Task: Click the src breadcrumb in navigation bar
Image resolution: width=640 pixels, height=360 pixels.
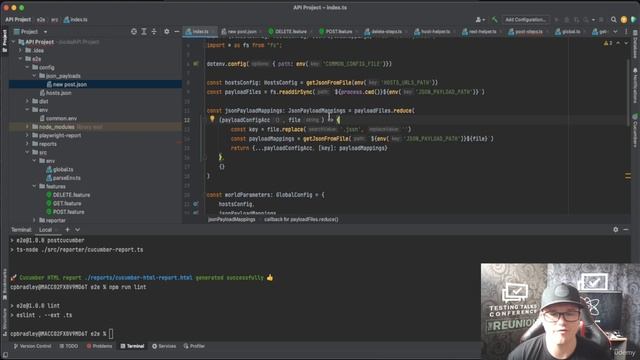Action: click(54, 20)
